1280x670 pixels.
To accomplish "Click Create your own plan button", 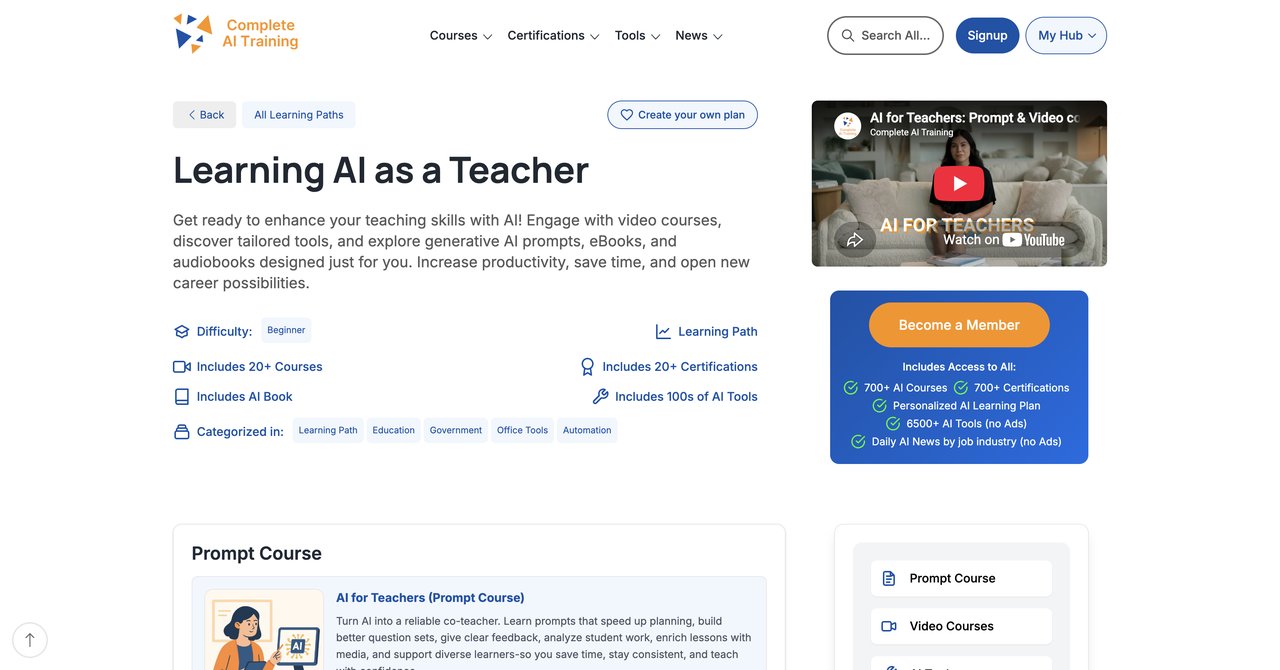I will (x=683, y=115).
